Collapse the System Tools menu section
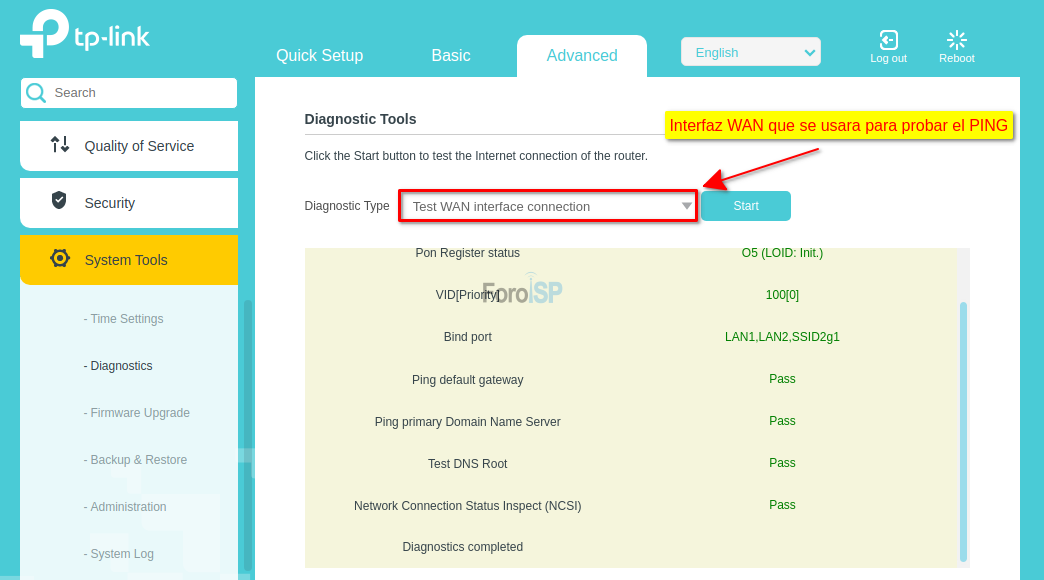 point(128,260)
